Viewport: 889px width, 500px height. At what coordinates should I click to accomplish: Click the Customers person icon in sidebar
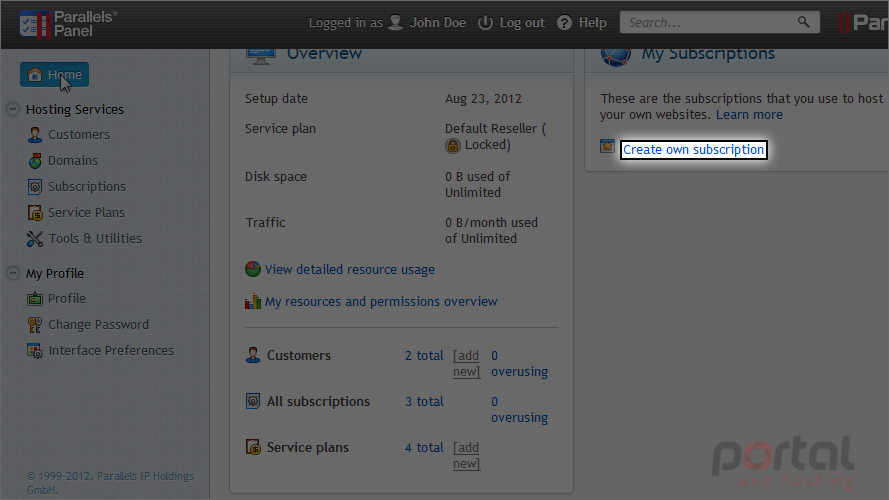(x=35, y=135)
